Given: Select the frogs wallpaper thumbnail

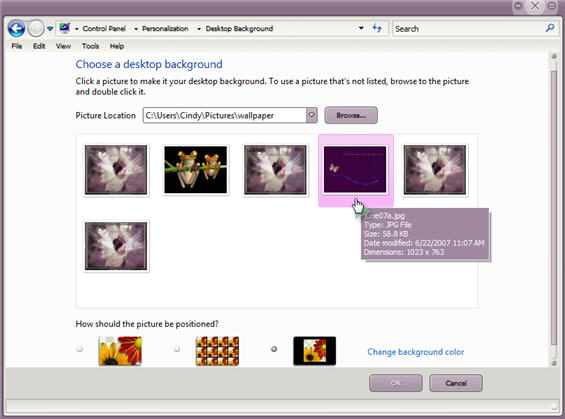Looking at the screenshot, I should [196, 170].
